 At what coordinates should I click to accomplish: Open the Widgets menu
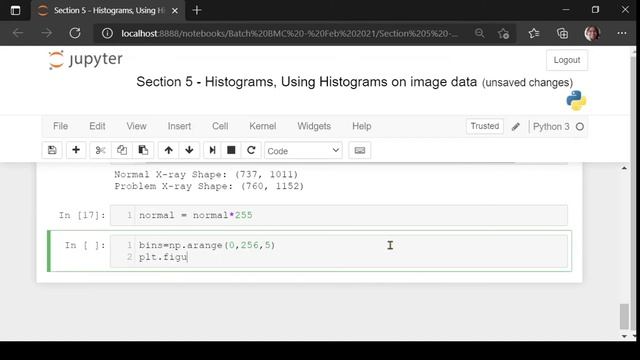pos(314,126)
